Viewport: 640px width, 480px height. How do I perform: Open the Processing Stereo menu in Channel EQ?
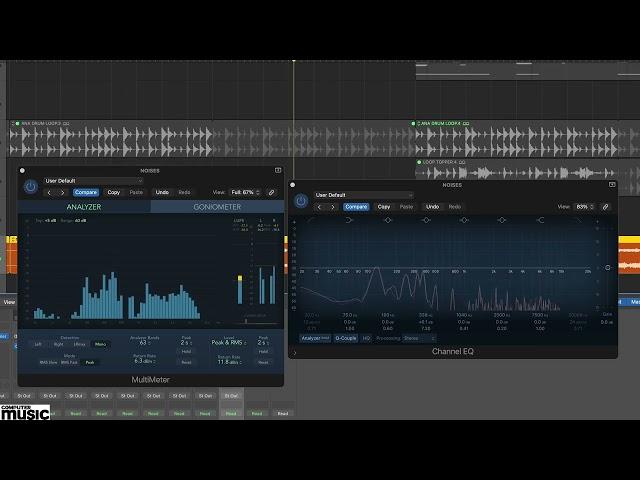pyautogui.click(x=419, y=338)
